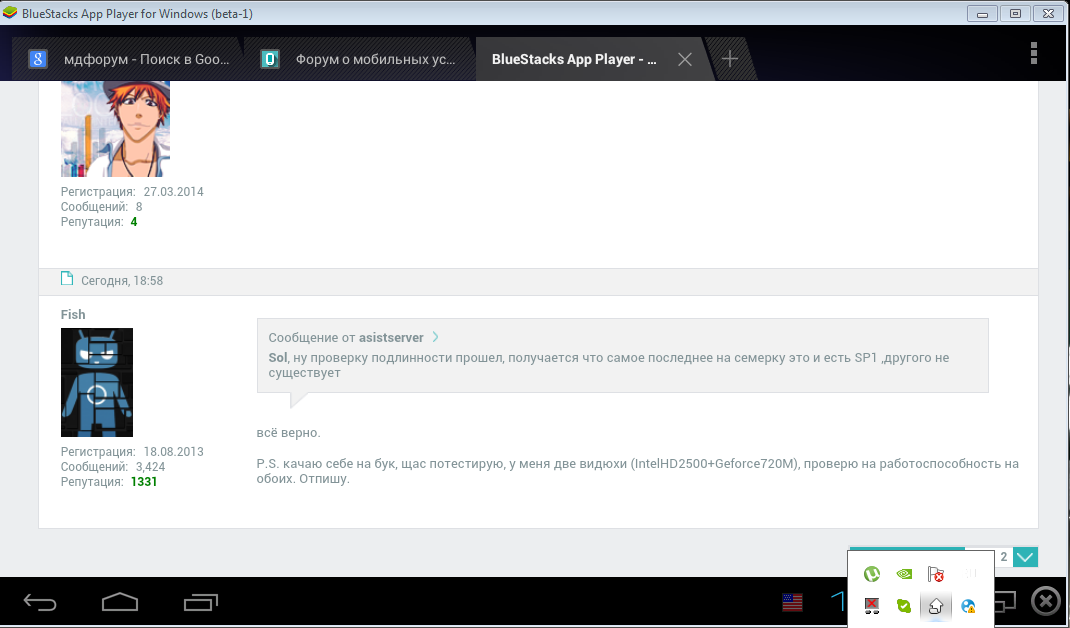The height and width of the screenshot is (628, 1070).
Task: Expand the quoted asistserver message arrow
Action: [x=435, y=338]
